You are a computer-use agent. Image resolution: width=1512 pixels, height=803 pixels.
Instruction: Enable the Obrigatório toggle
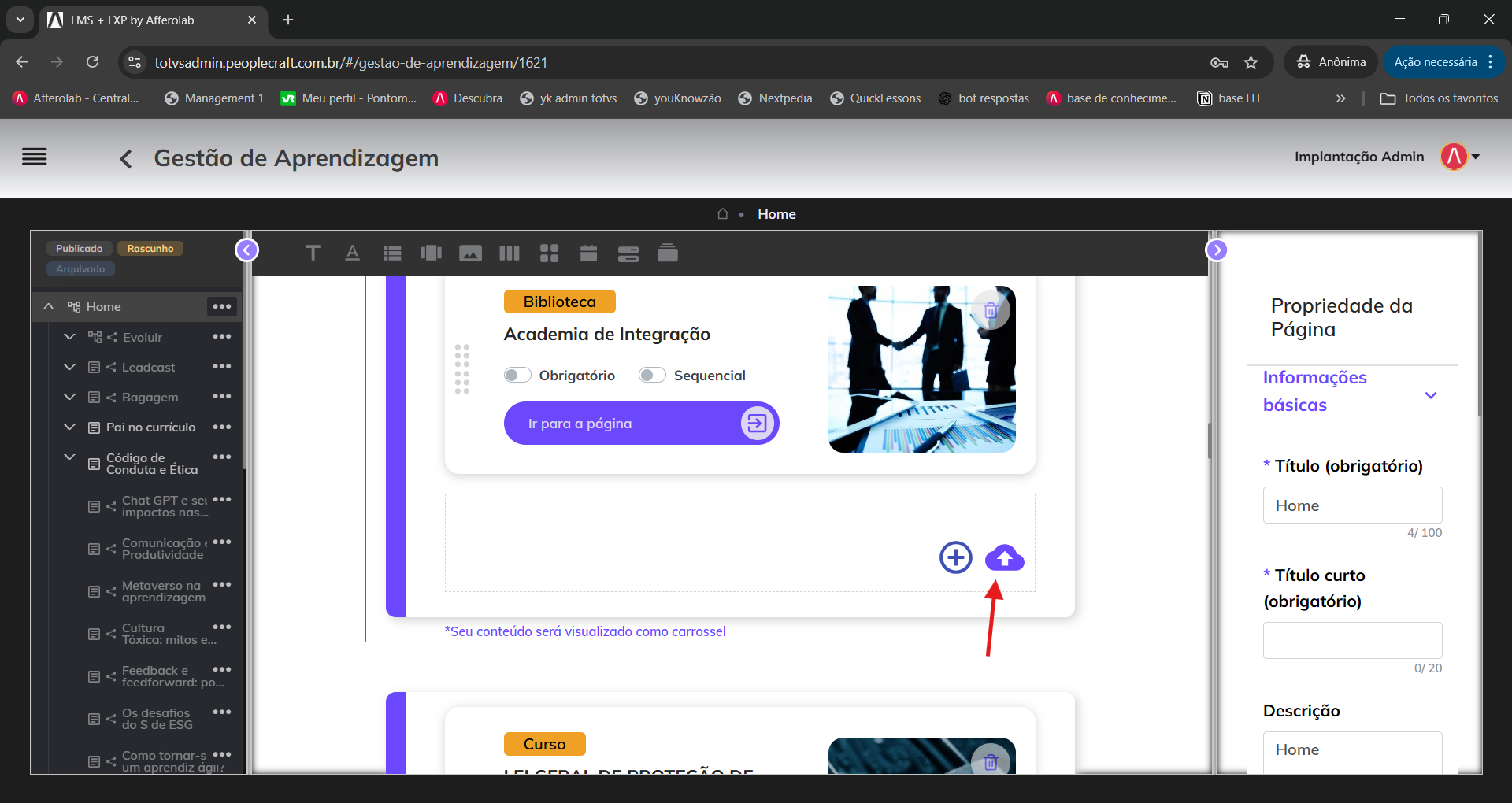coord(517,375)
